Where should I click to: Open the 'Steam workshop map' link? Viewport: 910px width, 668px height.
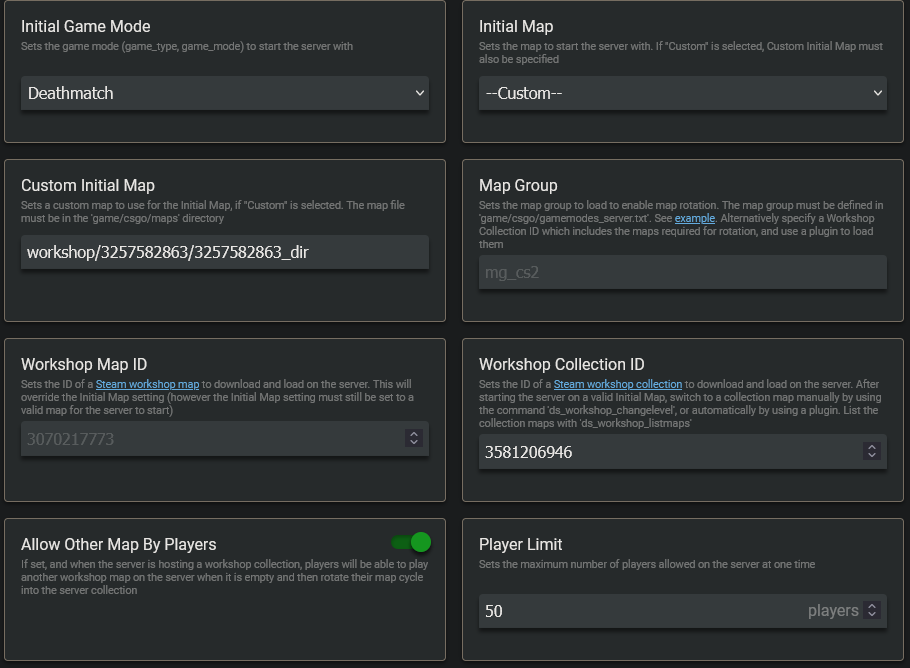[x=147, y=384]
